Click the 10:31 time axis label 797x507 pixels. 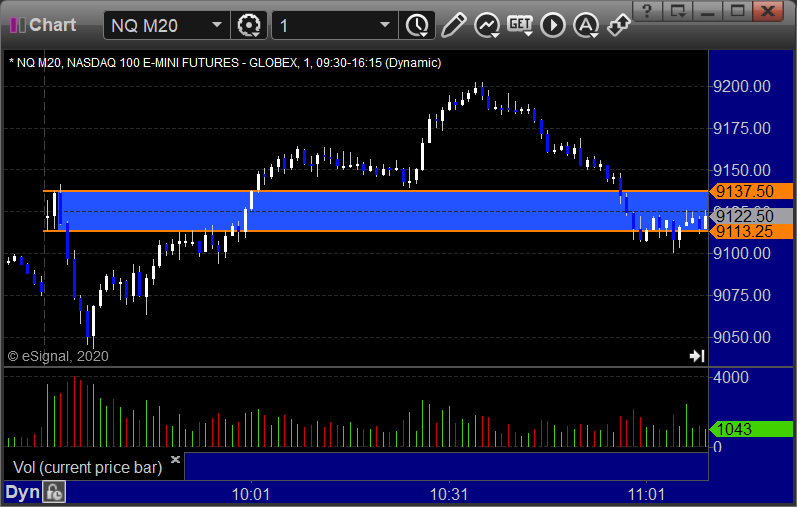[449, 494]
